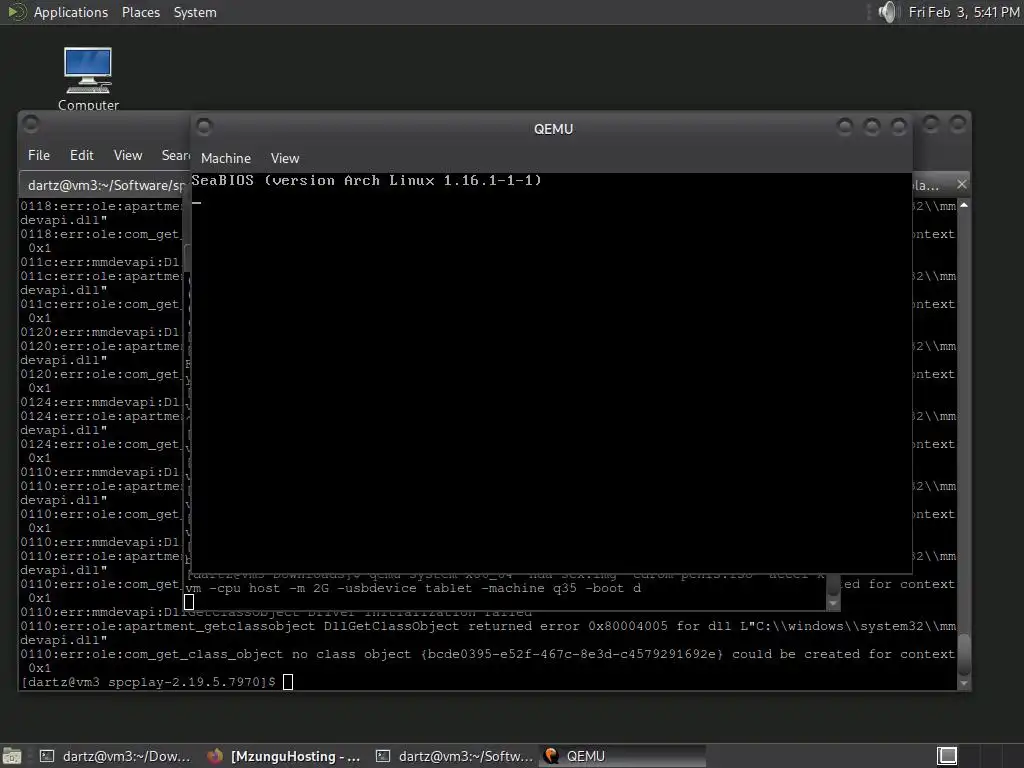The height and width of the screenshot is (768, 1024).
Task: Click the QEMU window menu button at left of title
Action: (204, 127)
